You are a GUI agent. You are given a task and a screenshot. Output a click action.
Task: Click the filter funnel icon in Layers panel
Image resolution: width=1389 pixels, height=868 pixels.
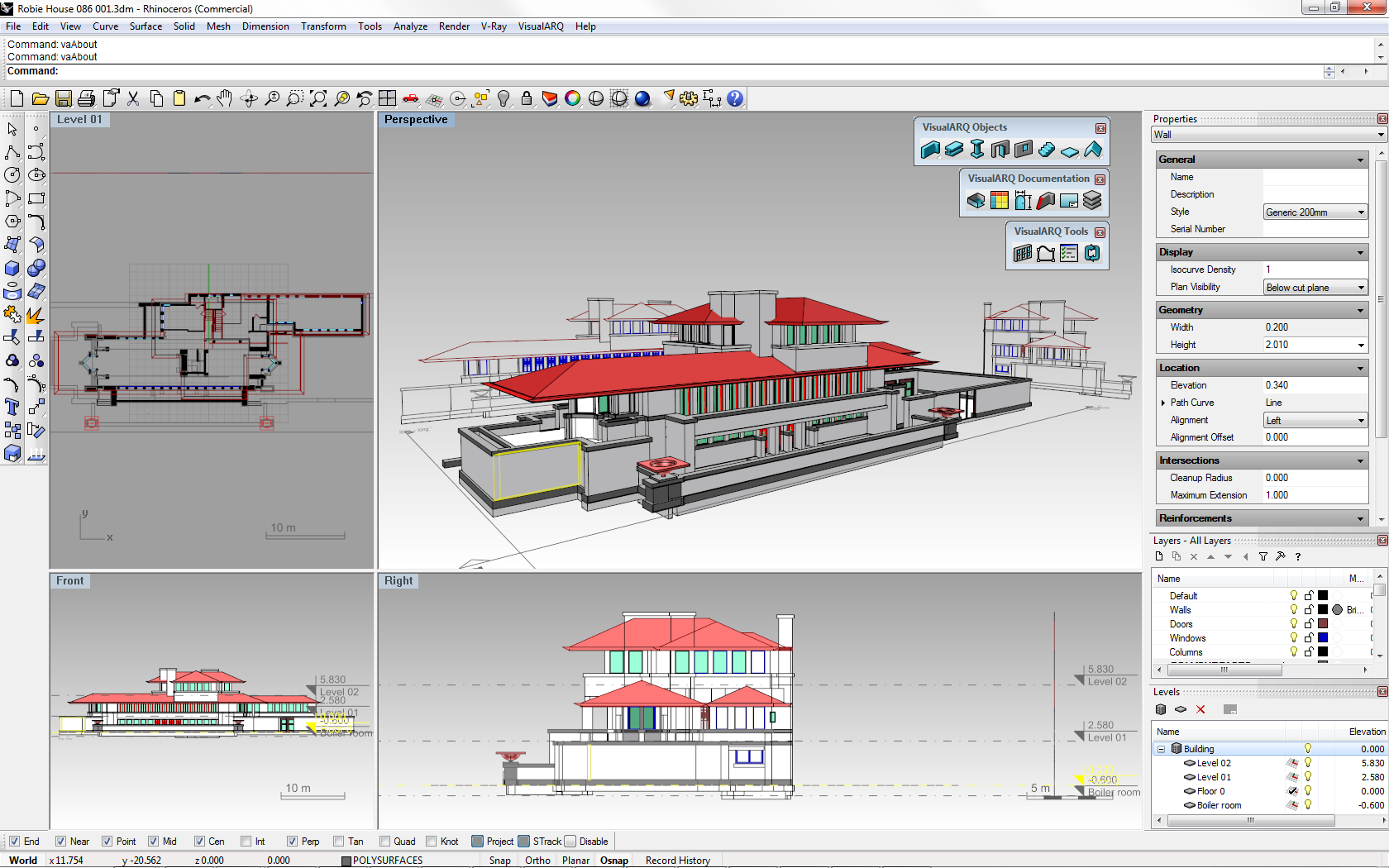pyautogui.click(x=1263, y=557)
